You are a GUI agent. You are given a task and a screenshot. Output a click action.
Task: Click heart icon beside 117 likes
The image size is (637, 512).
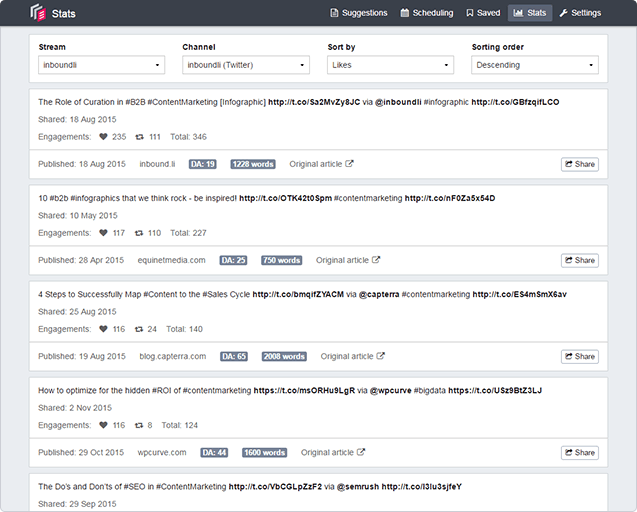coord(103,233)
